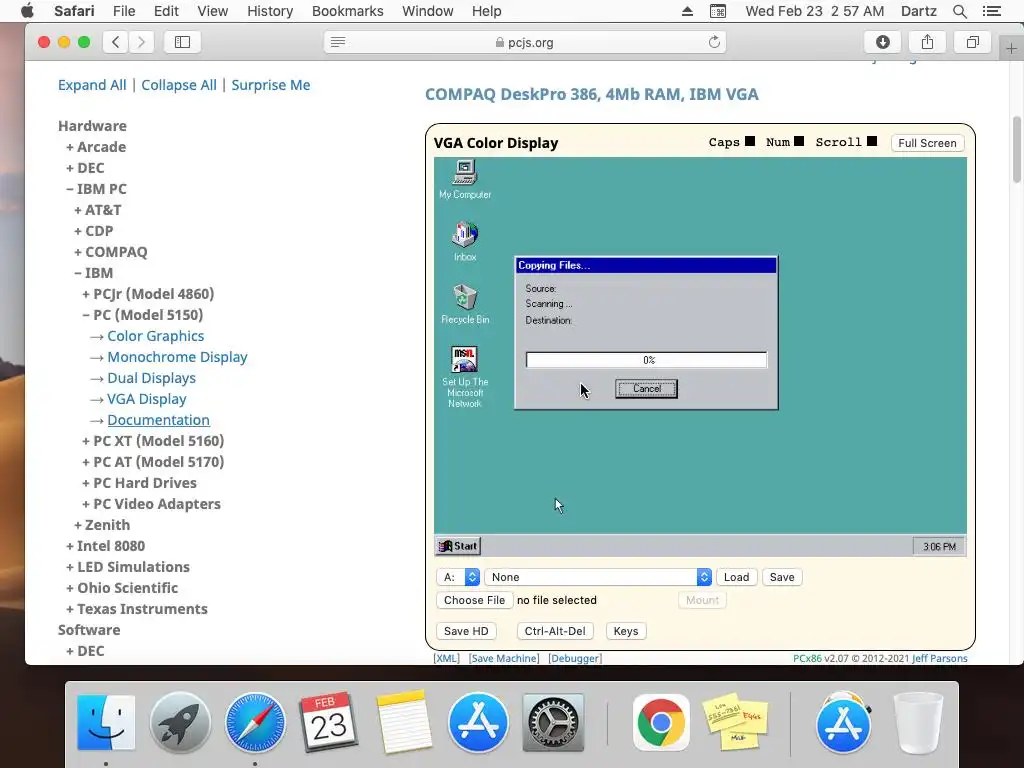
Task: Click the Scroll lock indicator light
Action: (872, 141)
